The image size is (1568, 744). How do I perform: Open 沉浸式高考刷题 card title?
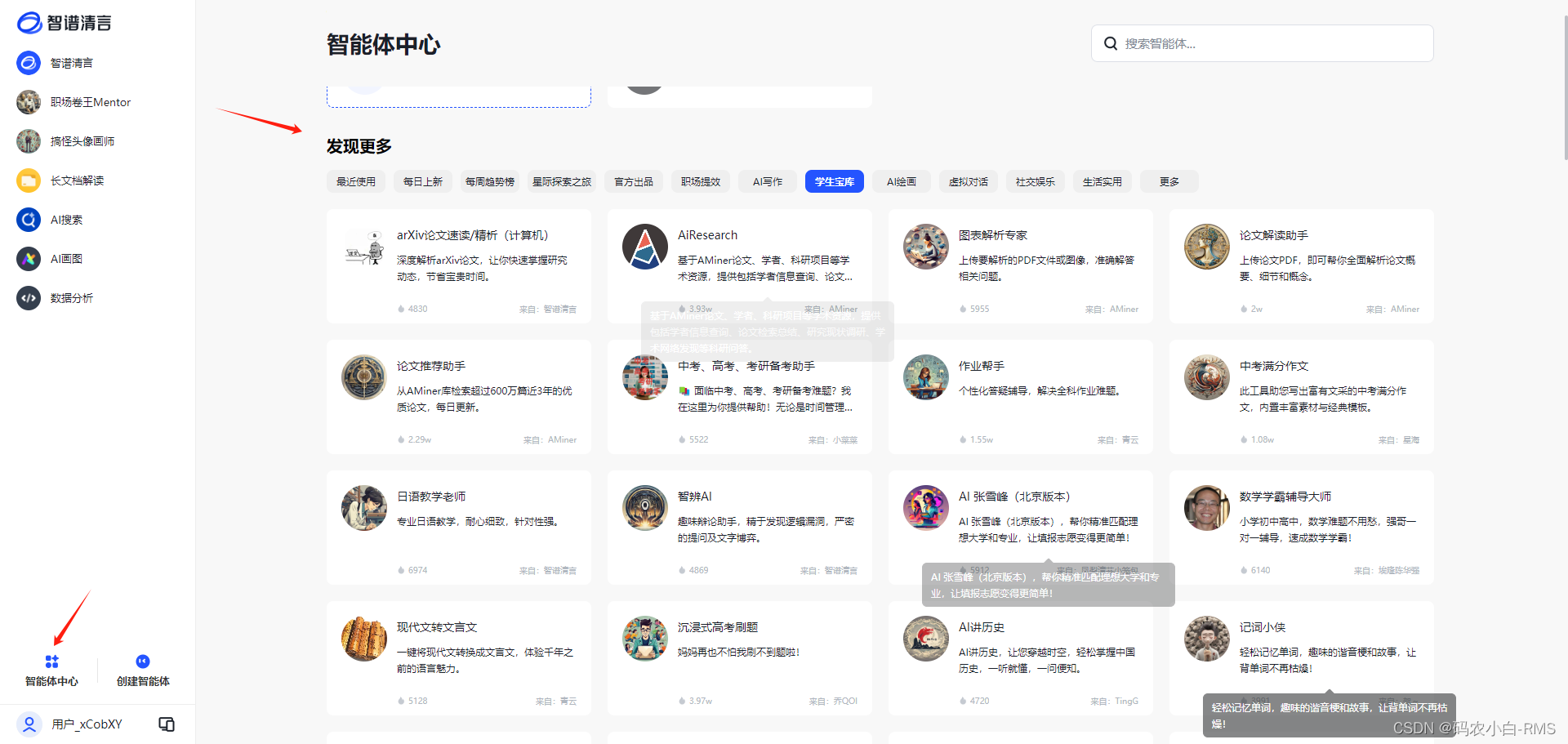click(718, 627)
